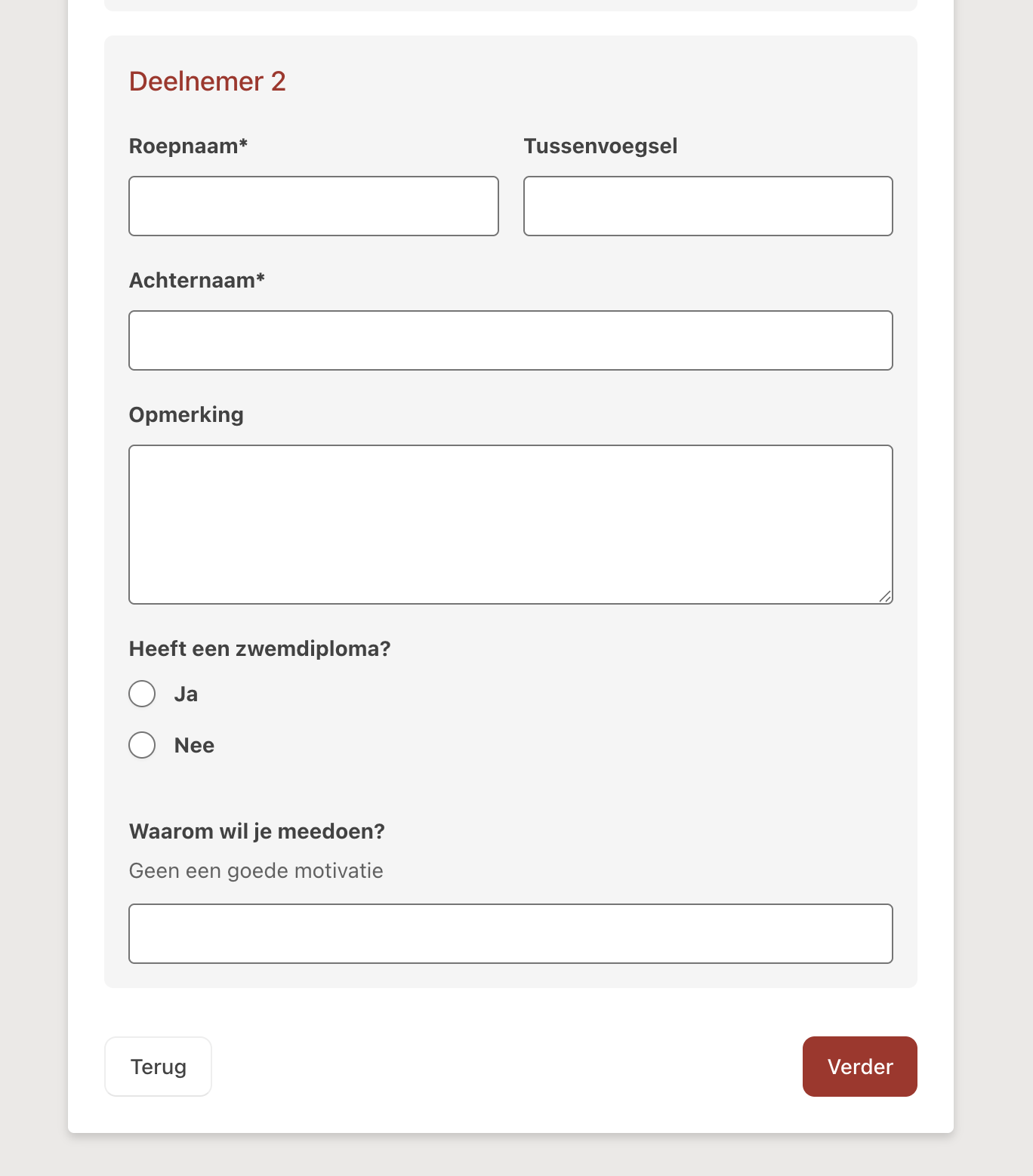
Task: Click the 'Opmerking' field label
Action: (186, 414)
